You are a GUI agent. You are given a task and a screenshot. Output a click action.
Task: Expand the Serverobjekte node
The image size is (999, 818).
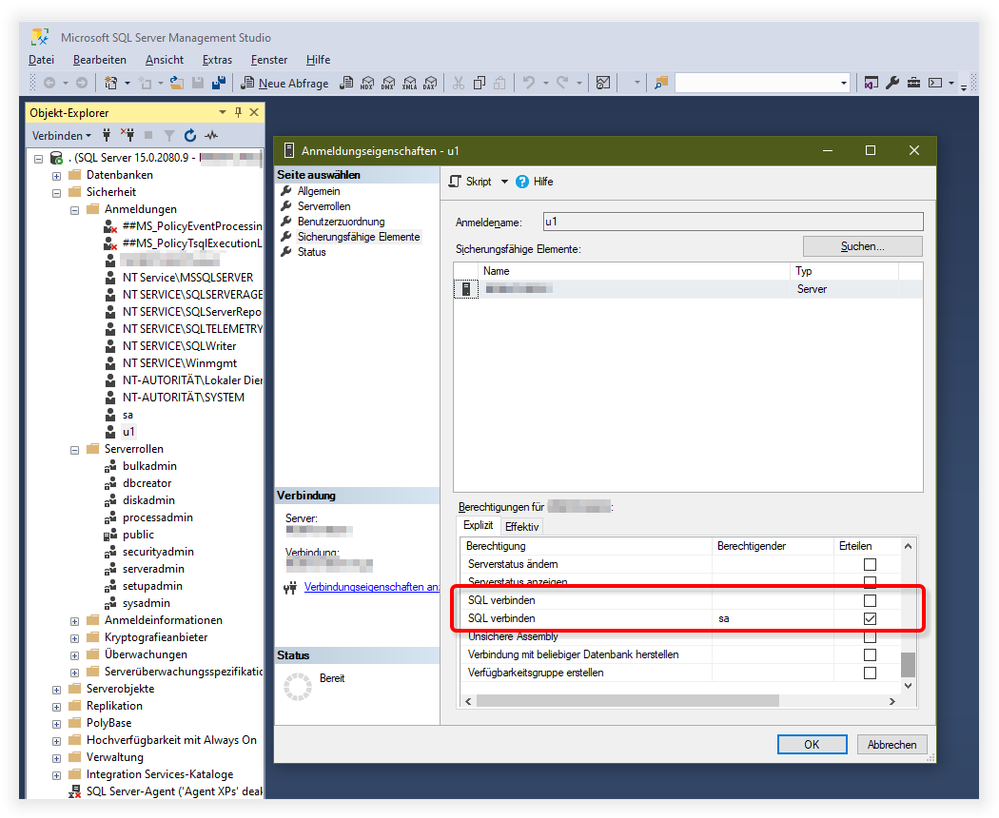[x=56, y=690]
